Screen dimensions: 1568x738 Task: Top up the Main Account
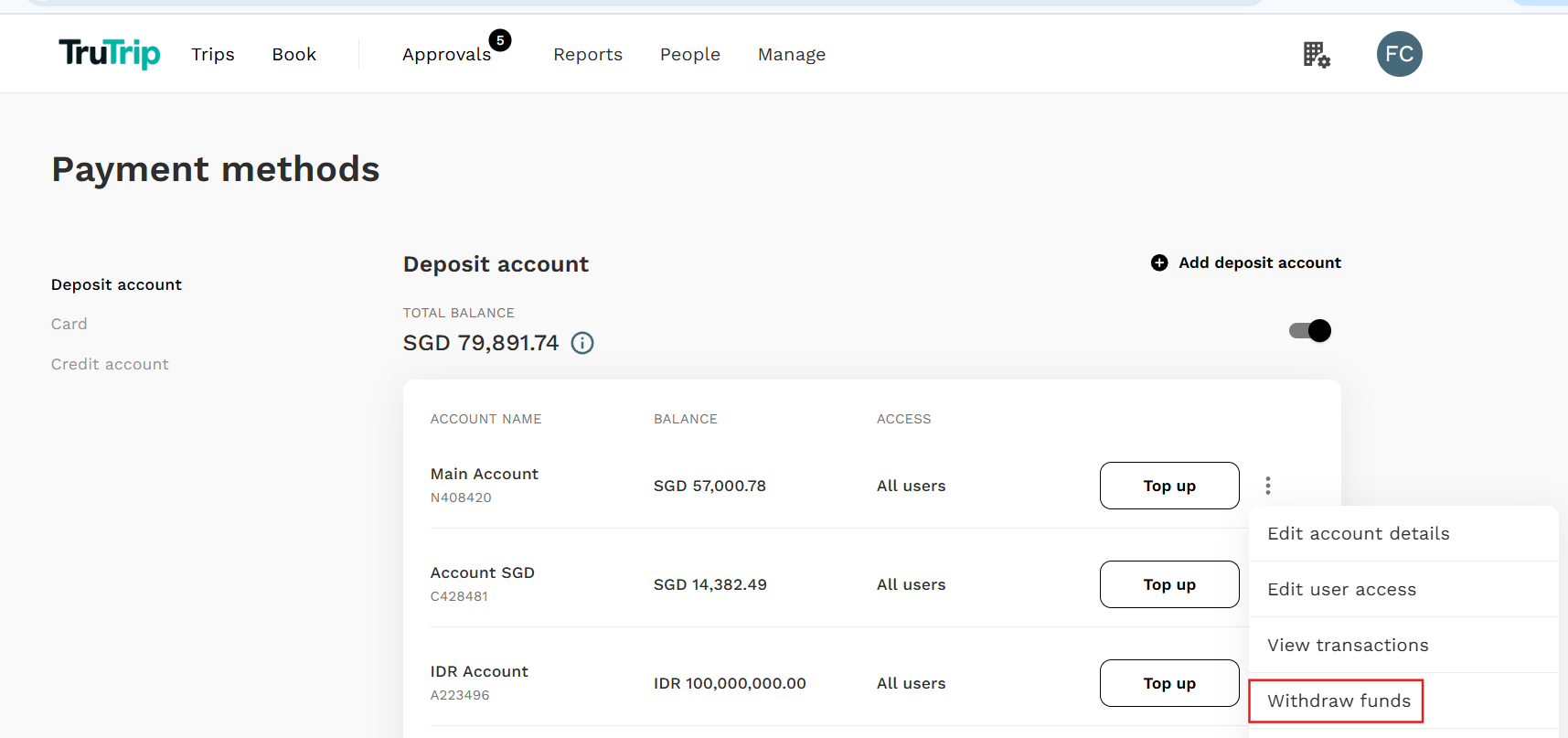tap(1169, 486)
